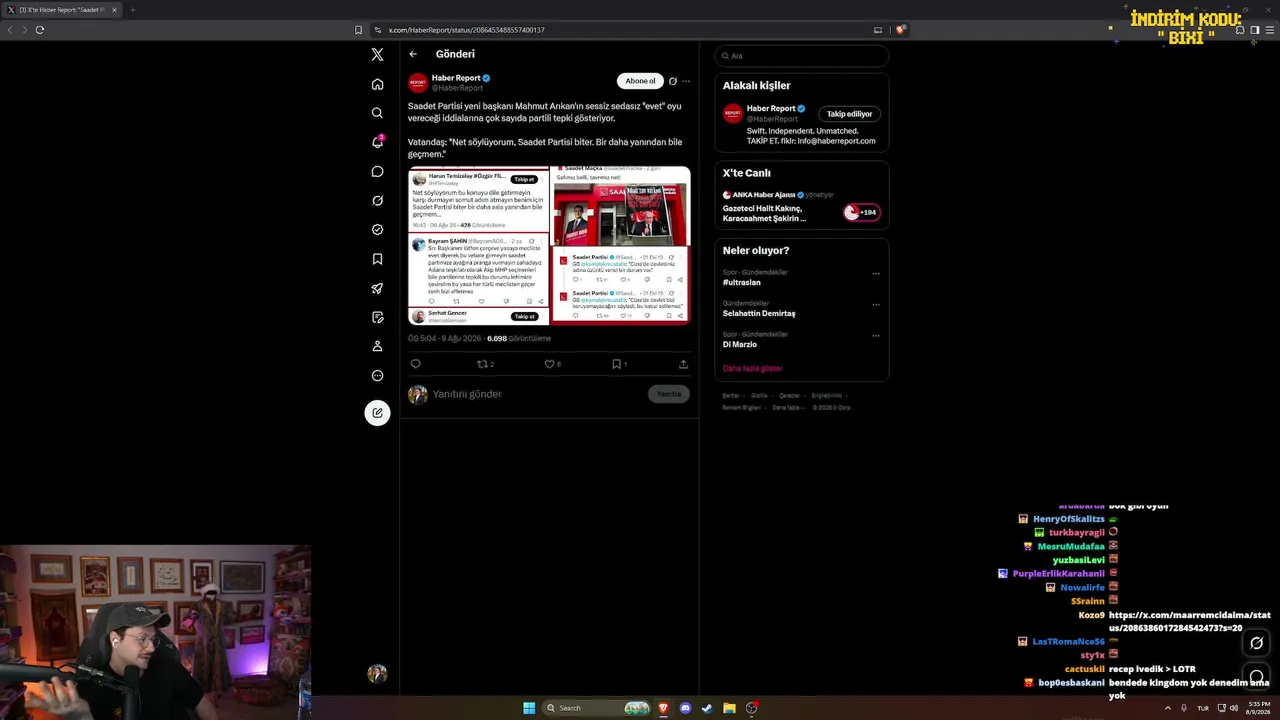This screenshot has height=720, width=1280.
Task: Open Discord from taskbar
Action: (685, 708)
